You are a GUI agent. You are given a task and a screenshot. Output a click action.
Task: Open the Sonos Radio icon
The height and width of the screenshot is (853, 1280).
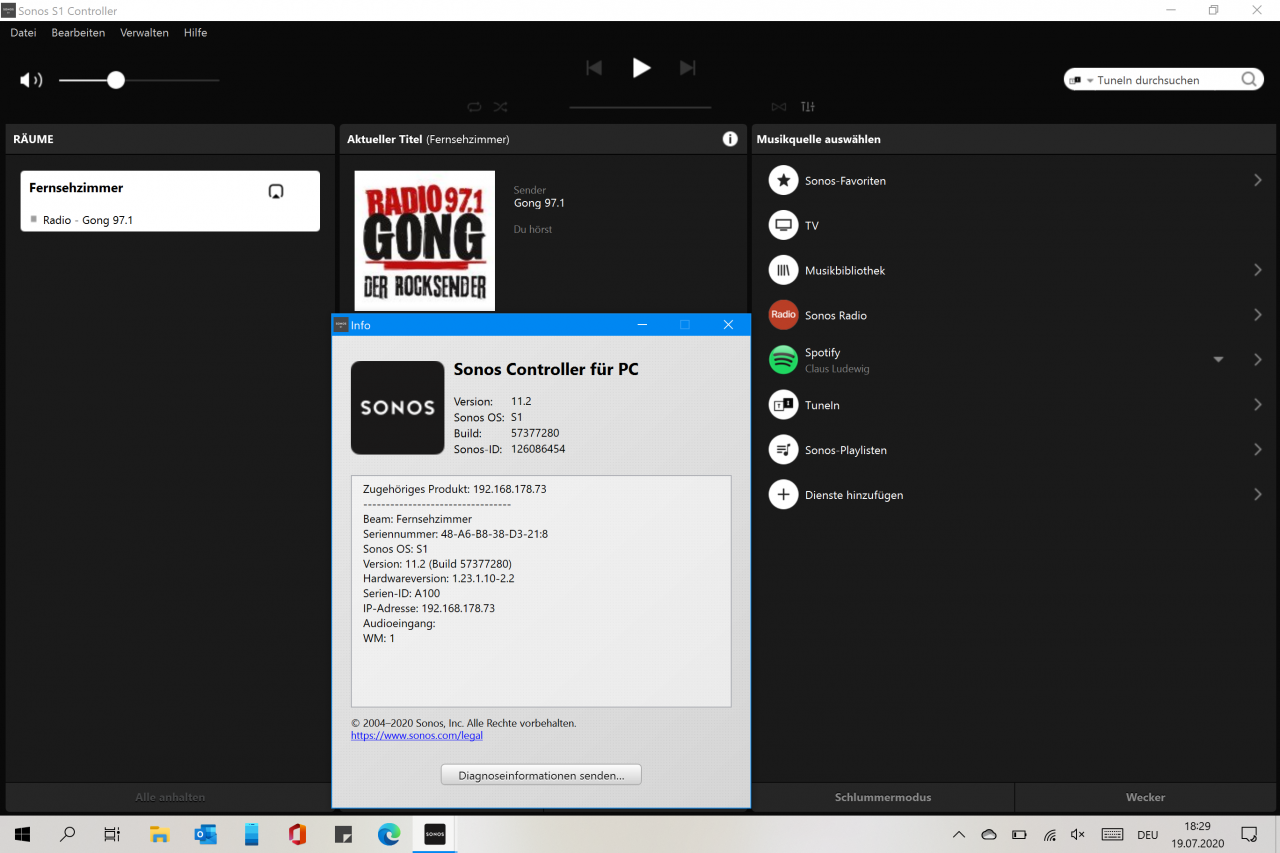[783, 315]
